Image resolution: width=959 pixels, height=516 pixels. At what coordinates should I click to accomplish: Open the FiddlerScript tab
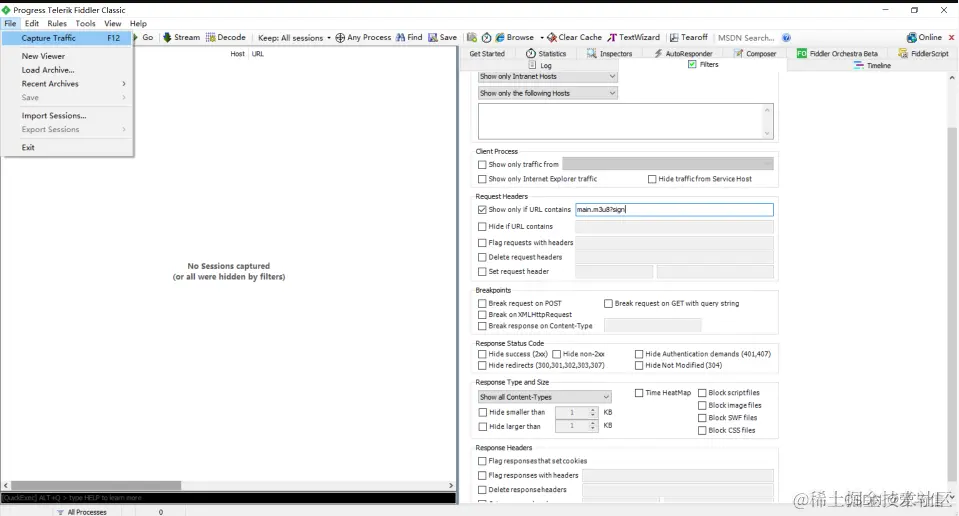click(x=924, y=54)
